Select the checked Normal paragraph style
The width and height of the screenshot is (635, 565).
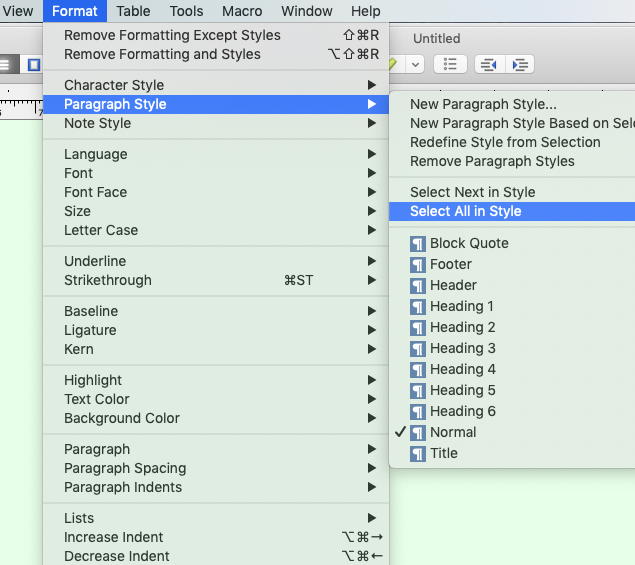click(x=453, y=433)
